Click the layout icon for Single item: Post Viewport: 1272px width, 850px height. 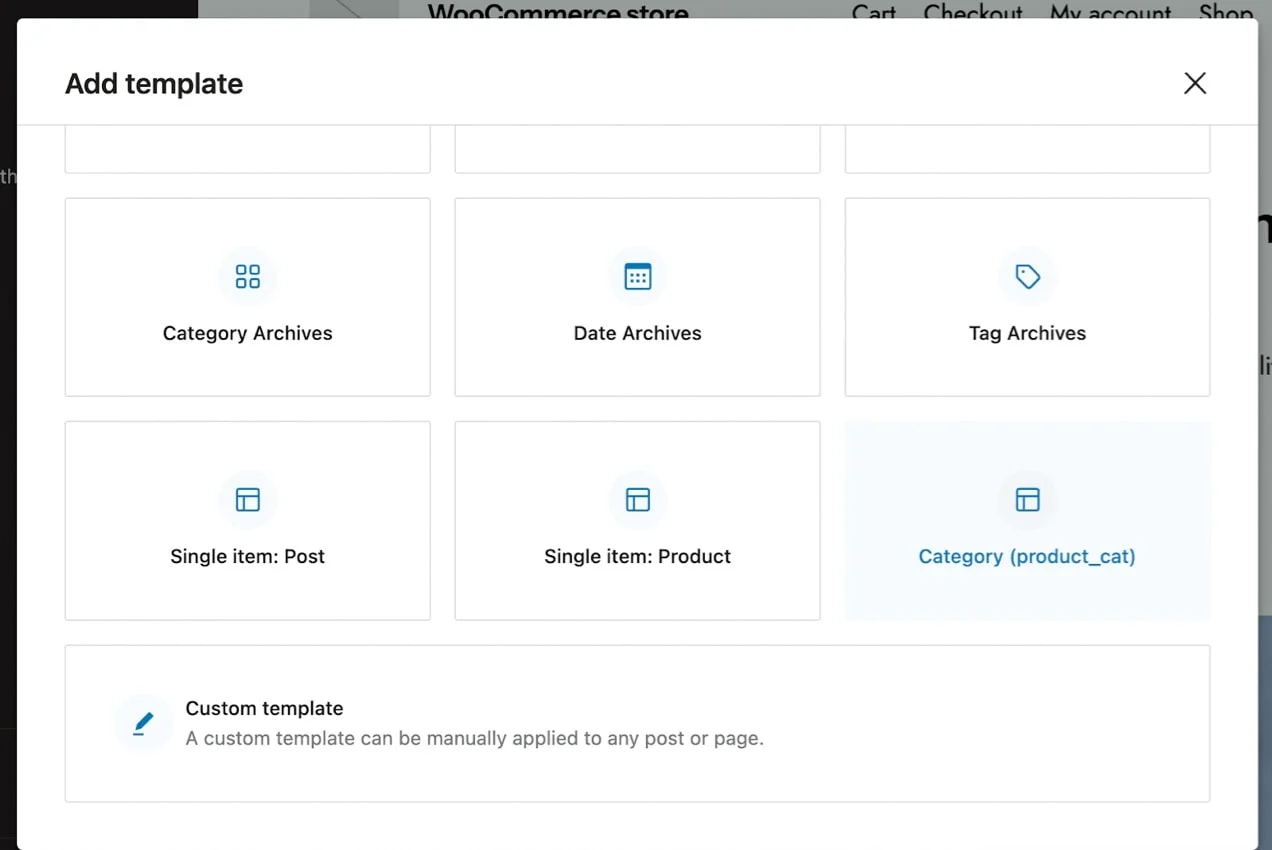[x=247, y=500]
